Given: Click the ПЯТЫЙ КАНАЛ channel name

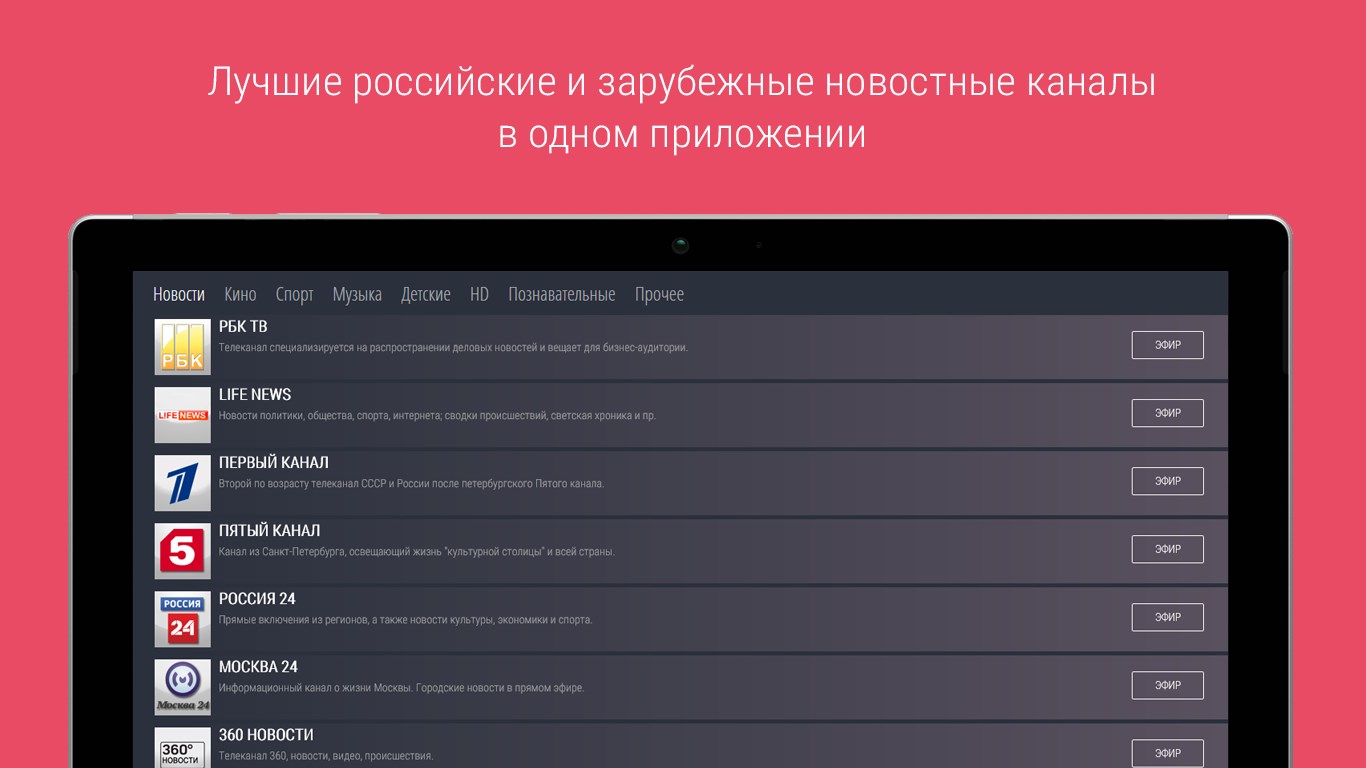Looking at the screenshot, I should [269, 530].
